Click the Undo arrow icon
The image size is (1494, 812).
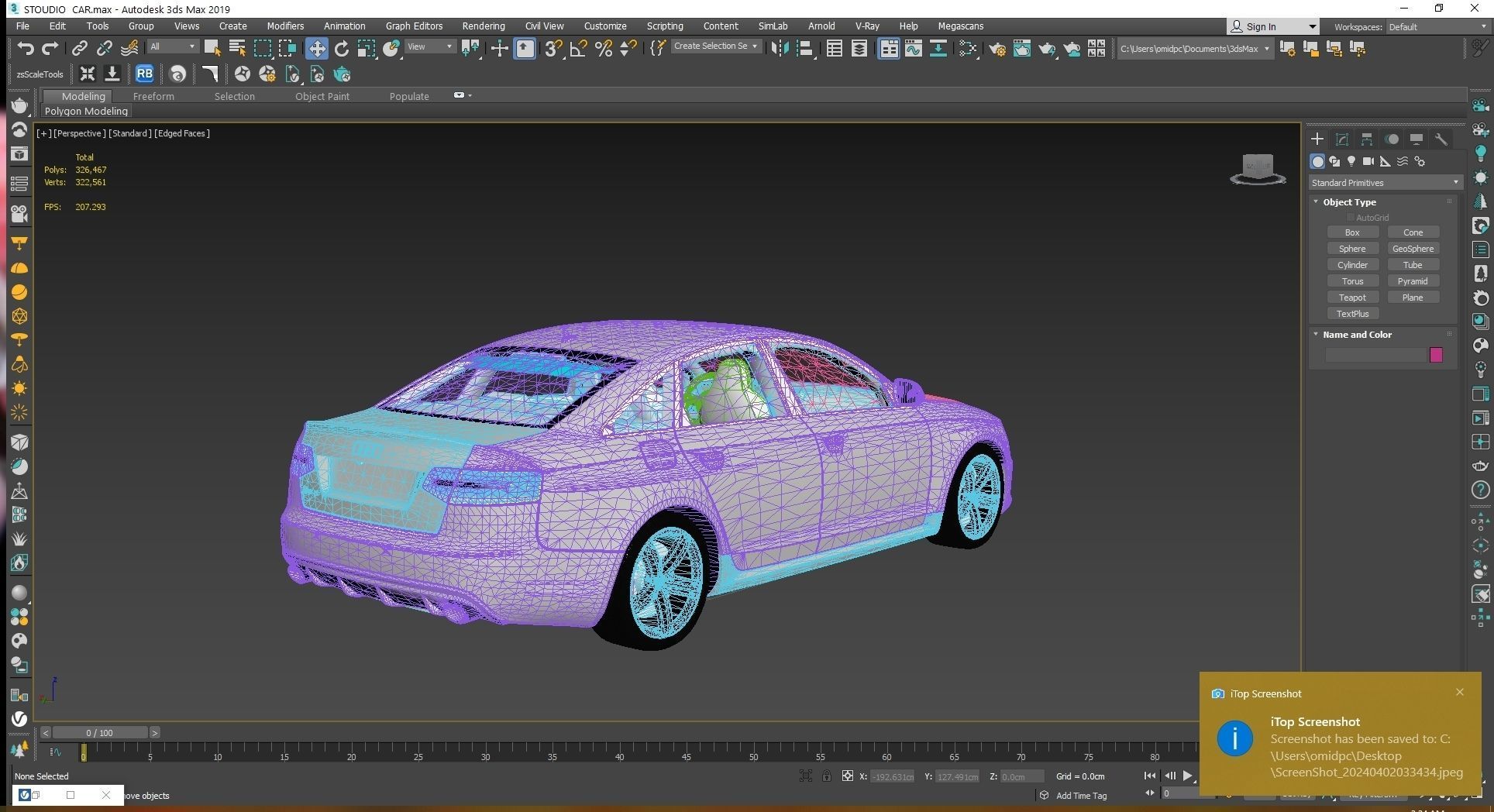pyautogui.click(x=25, y=48)
